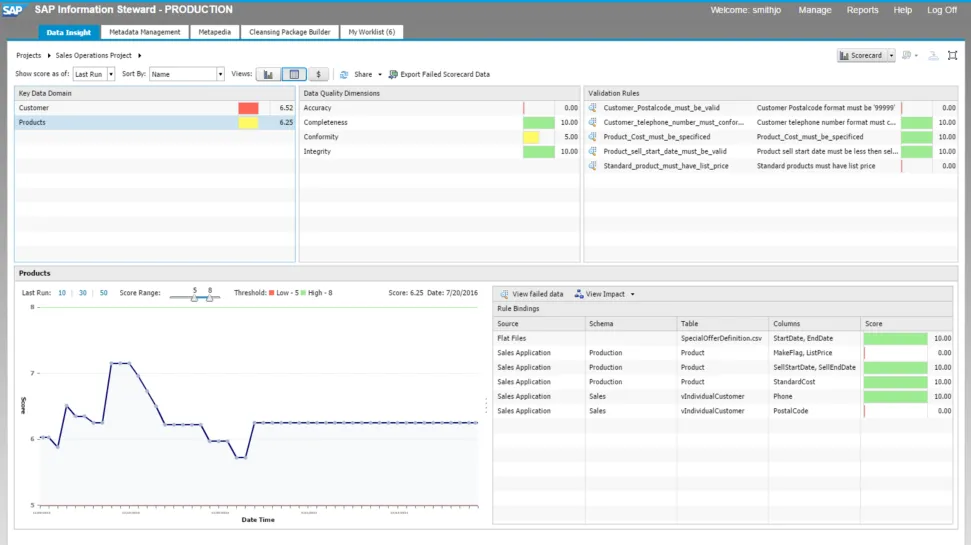Click the full screen maximize icon
The width and height of the screenshot is (971, 545).
[952, 55]
